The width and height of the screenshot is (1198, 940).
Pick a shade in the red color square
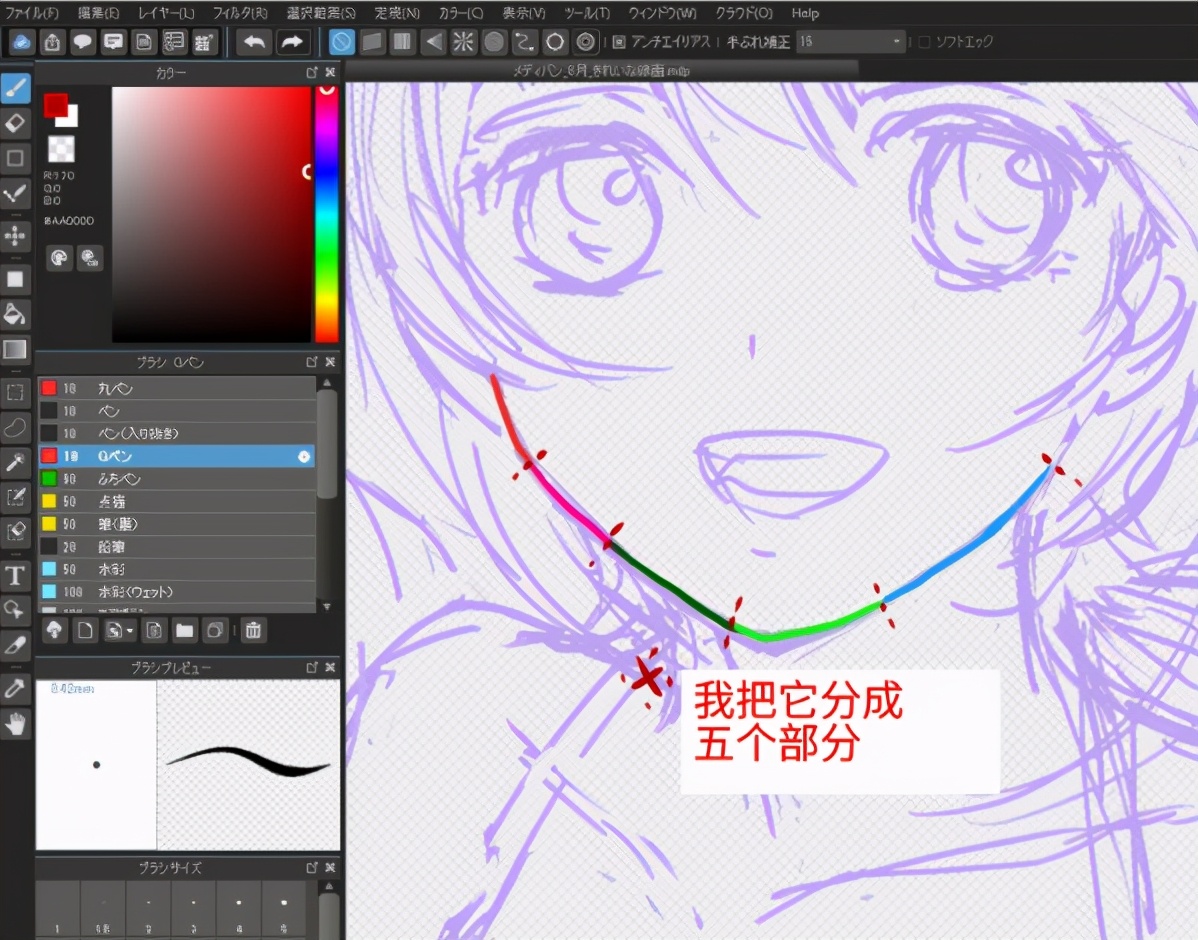[x=211, y=214]
